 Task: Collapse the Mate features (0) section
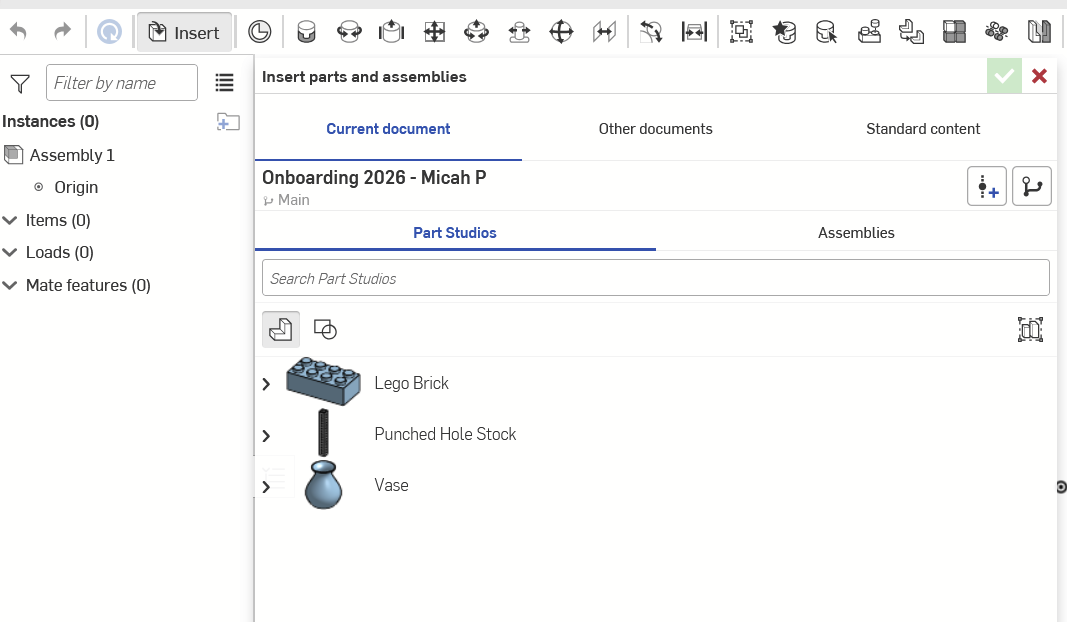click(x=10, y=285)
